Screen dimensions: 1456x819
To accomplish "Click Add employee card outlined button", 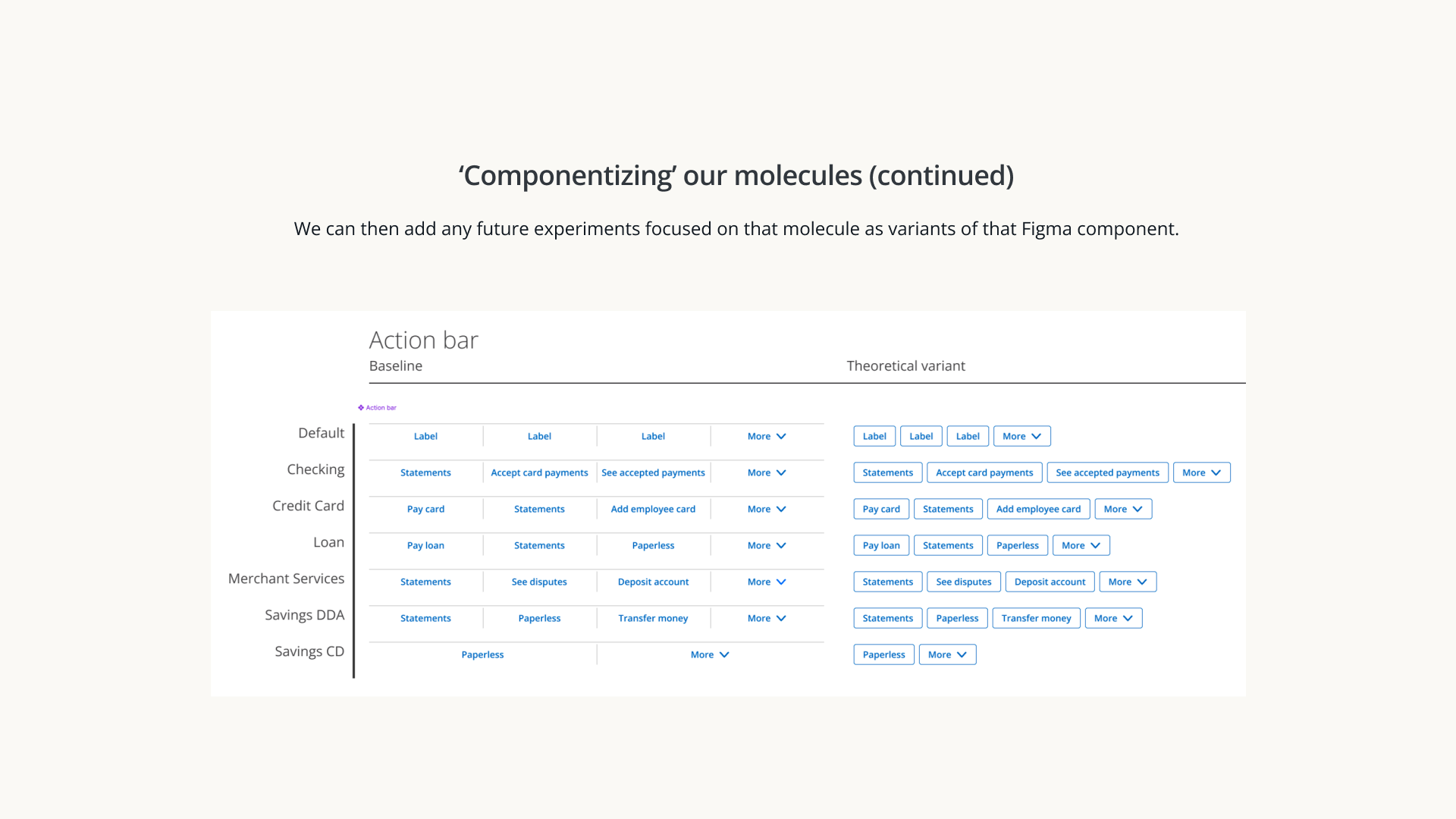I will tap(1038, 509).
